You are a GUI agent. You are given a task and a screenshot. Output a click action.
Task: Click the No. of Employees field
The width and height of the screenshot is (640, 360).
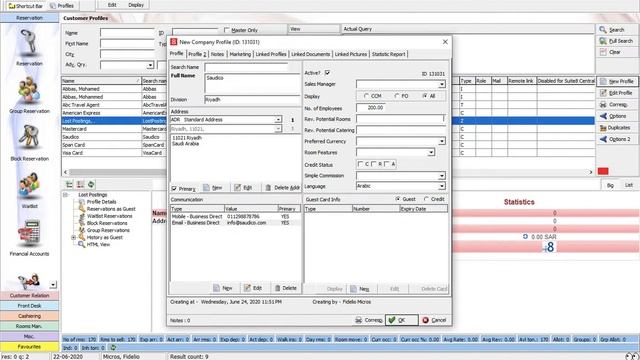370,108
